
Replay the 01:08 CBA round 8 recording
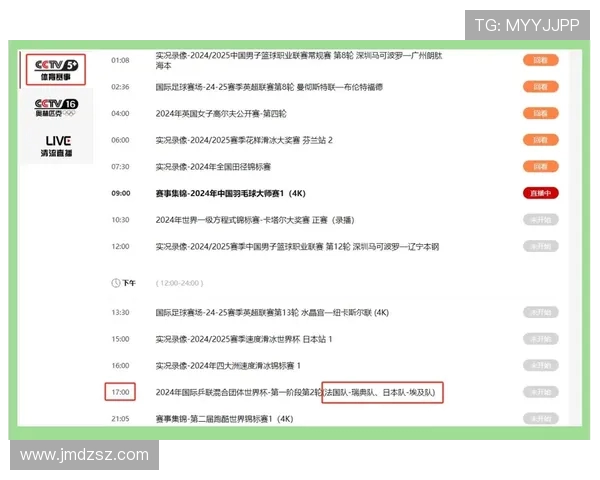(541, 60)
